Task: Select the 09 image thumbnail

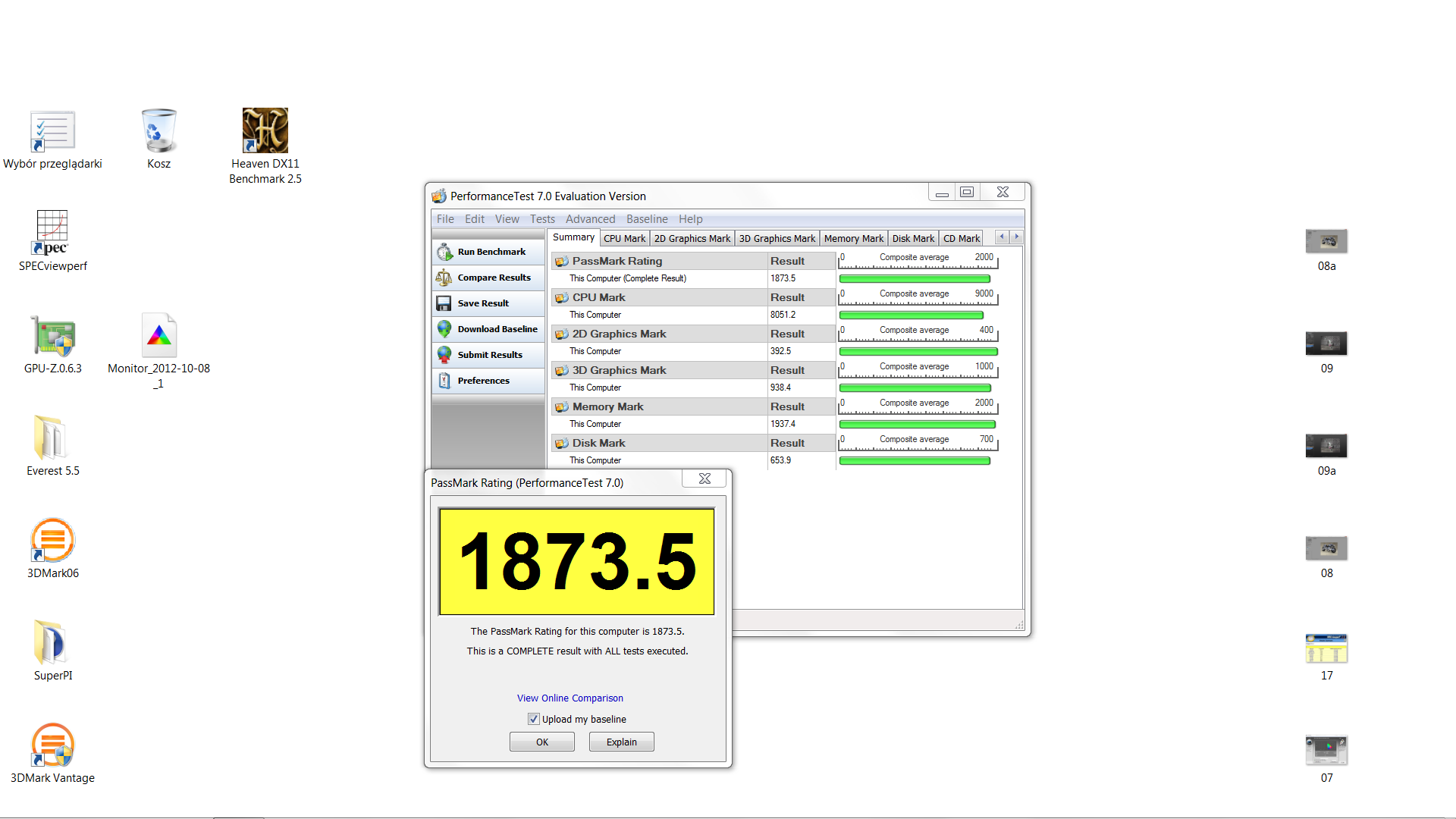Action: 1326,344
